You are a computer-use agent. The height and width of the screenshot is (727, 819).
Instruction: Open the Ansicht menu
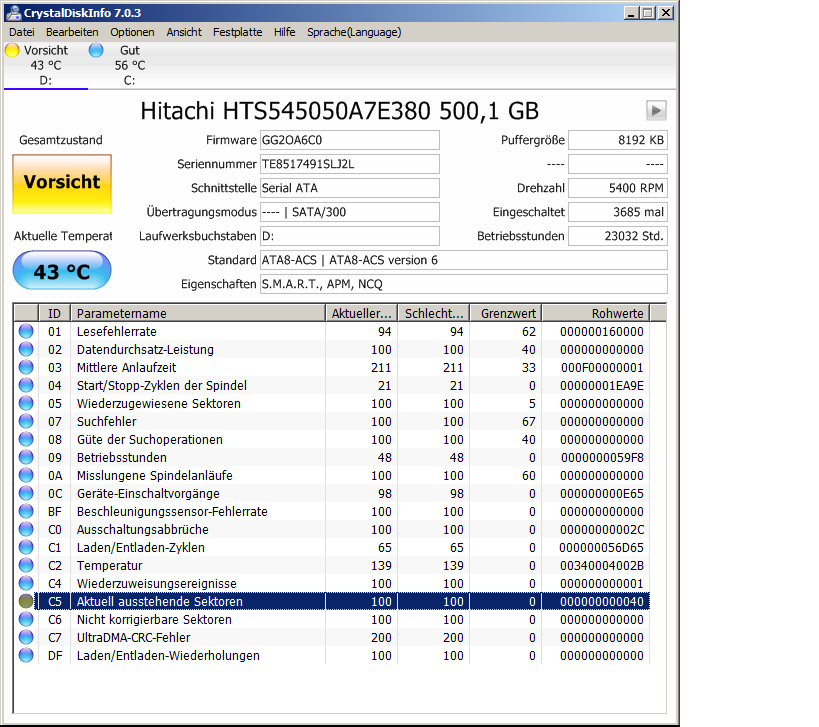click(184, 32)
